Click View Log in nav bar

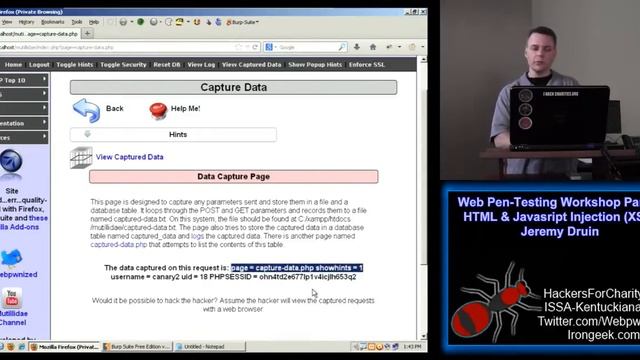tap(201, 64)
